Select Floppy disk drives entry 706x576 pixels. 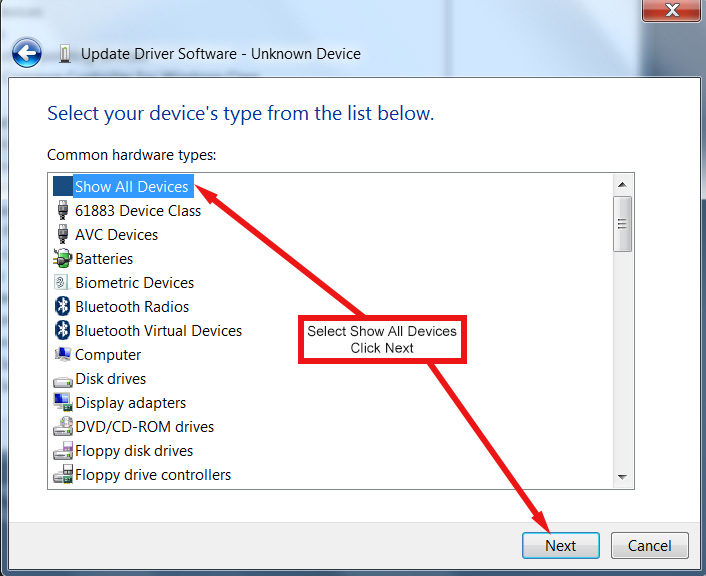pyautogui.click(x=134, y=451)
